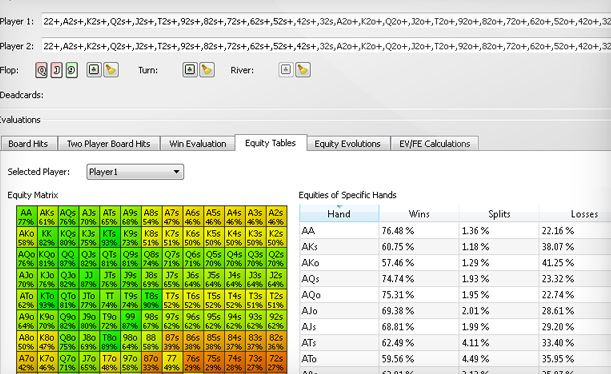
Task: Select the KTo cell in the equity matrix
Action: pos(47,299)
